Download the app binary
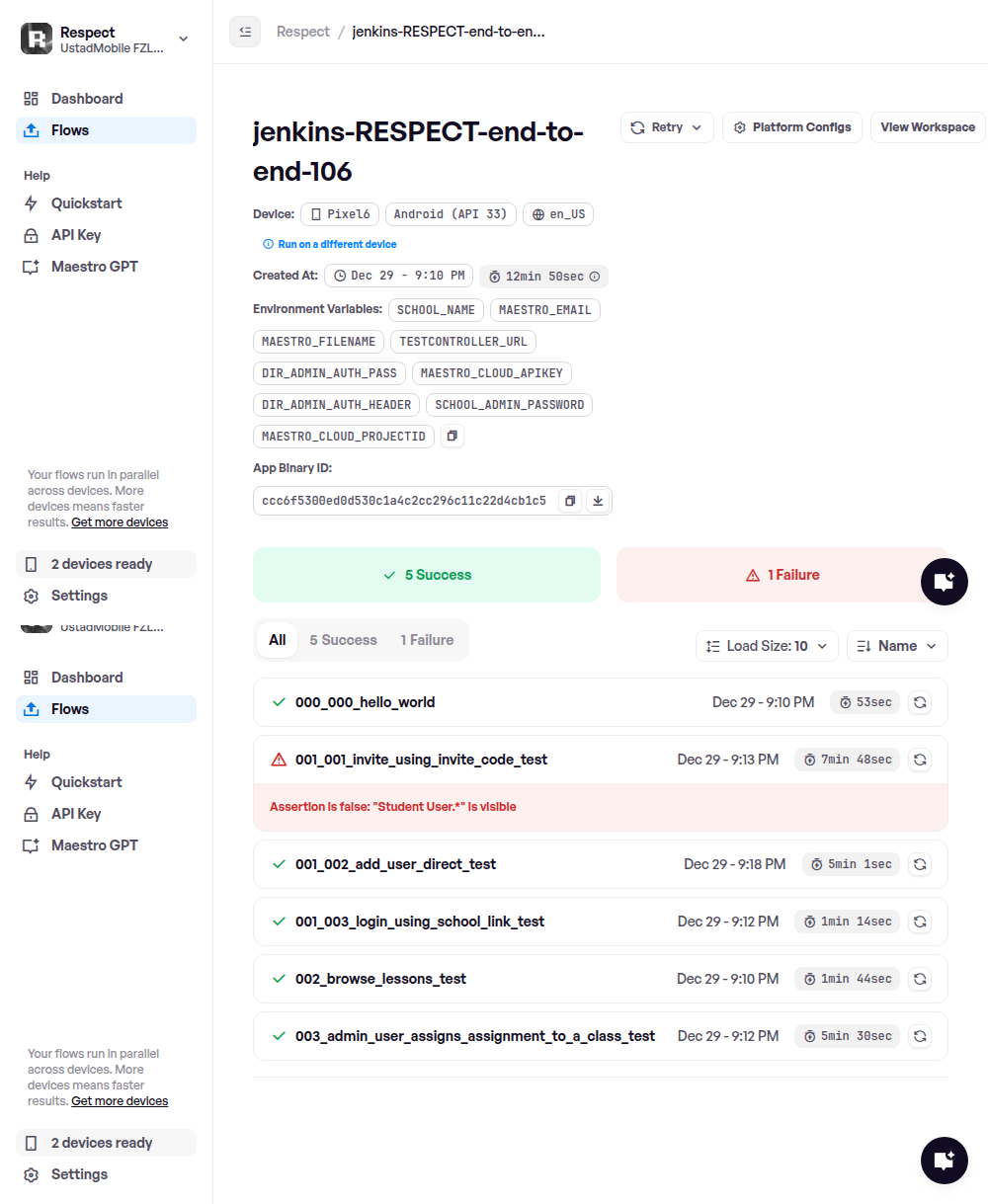This screenshot has width=988, height=1204. pyautogui.click(x=598, y=501)
